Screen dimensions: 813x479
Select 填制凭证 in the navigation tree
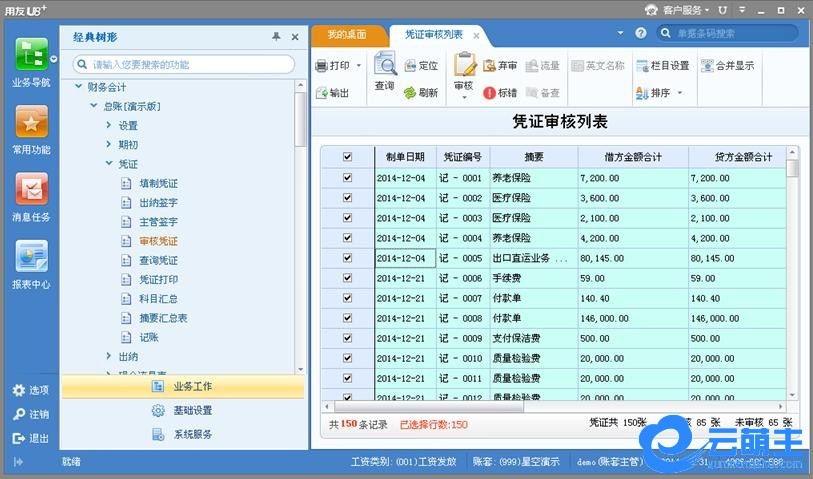click(x=158, y=184)
